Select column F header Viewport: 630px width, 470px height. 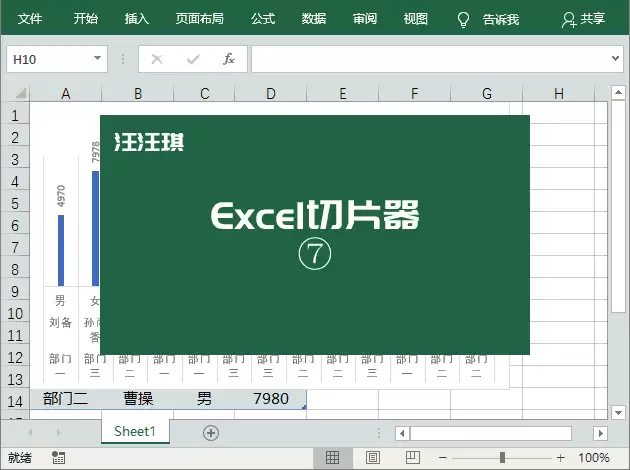(x=415, y=94)
